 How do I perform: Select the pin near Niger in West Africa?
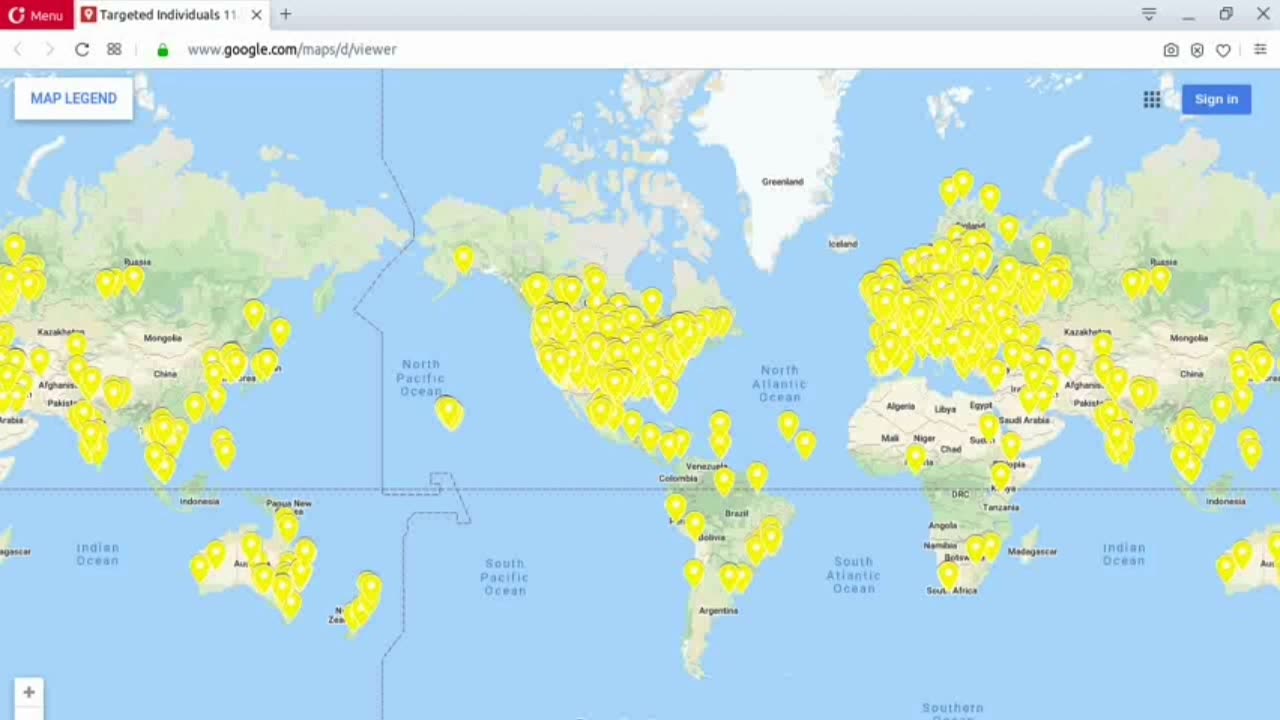coord(916,458)
